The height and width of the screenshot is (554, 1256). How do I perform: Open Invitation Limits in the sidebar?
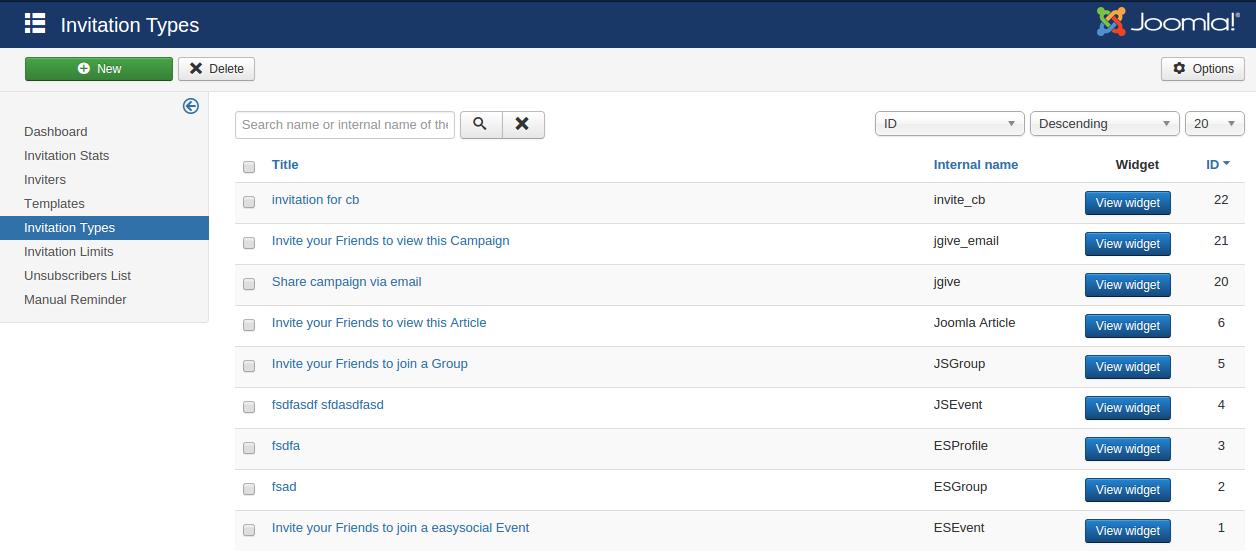coord(69,251)
